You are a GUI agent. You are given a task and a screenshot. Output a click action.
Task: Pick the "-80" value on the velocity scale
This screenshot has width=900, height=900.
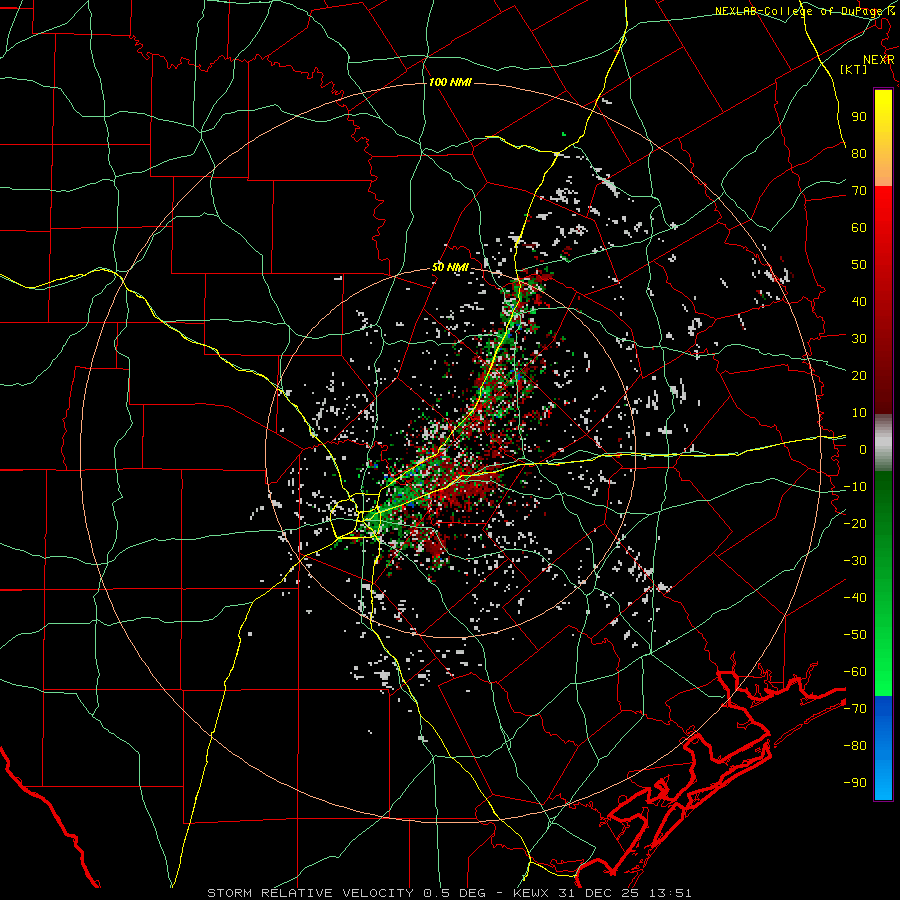(x=855, y=746)
